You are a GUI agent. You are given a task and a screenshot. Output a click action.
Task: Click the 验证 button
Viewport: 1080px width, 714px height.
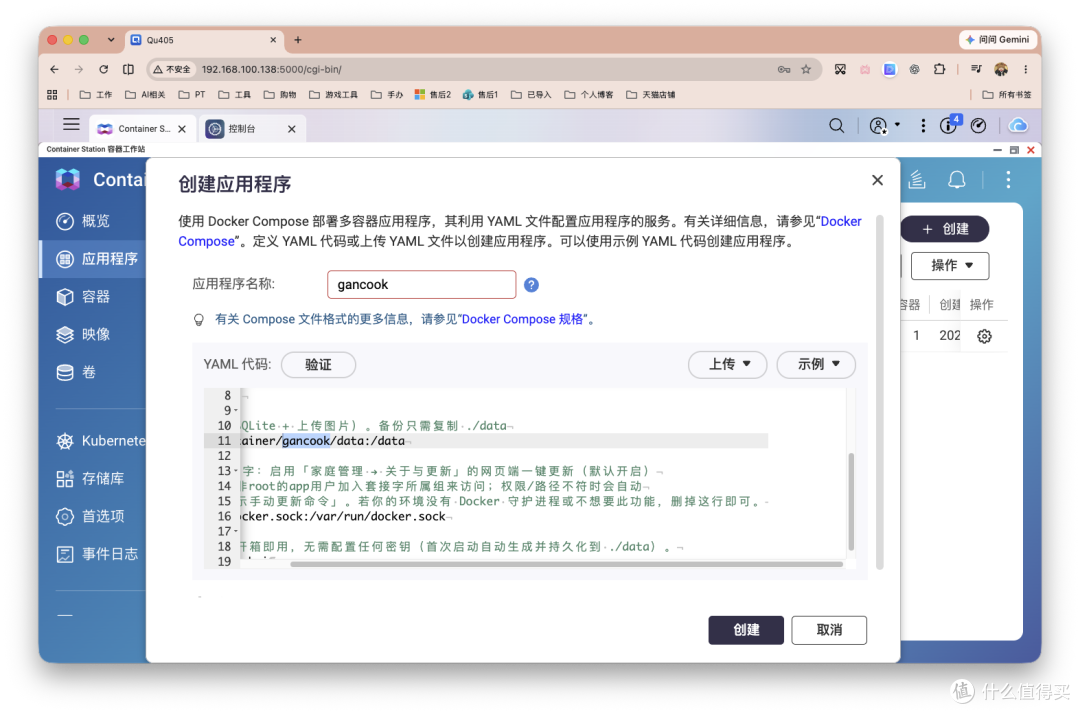pos(318,365)
